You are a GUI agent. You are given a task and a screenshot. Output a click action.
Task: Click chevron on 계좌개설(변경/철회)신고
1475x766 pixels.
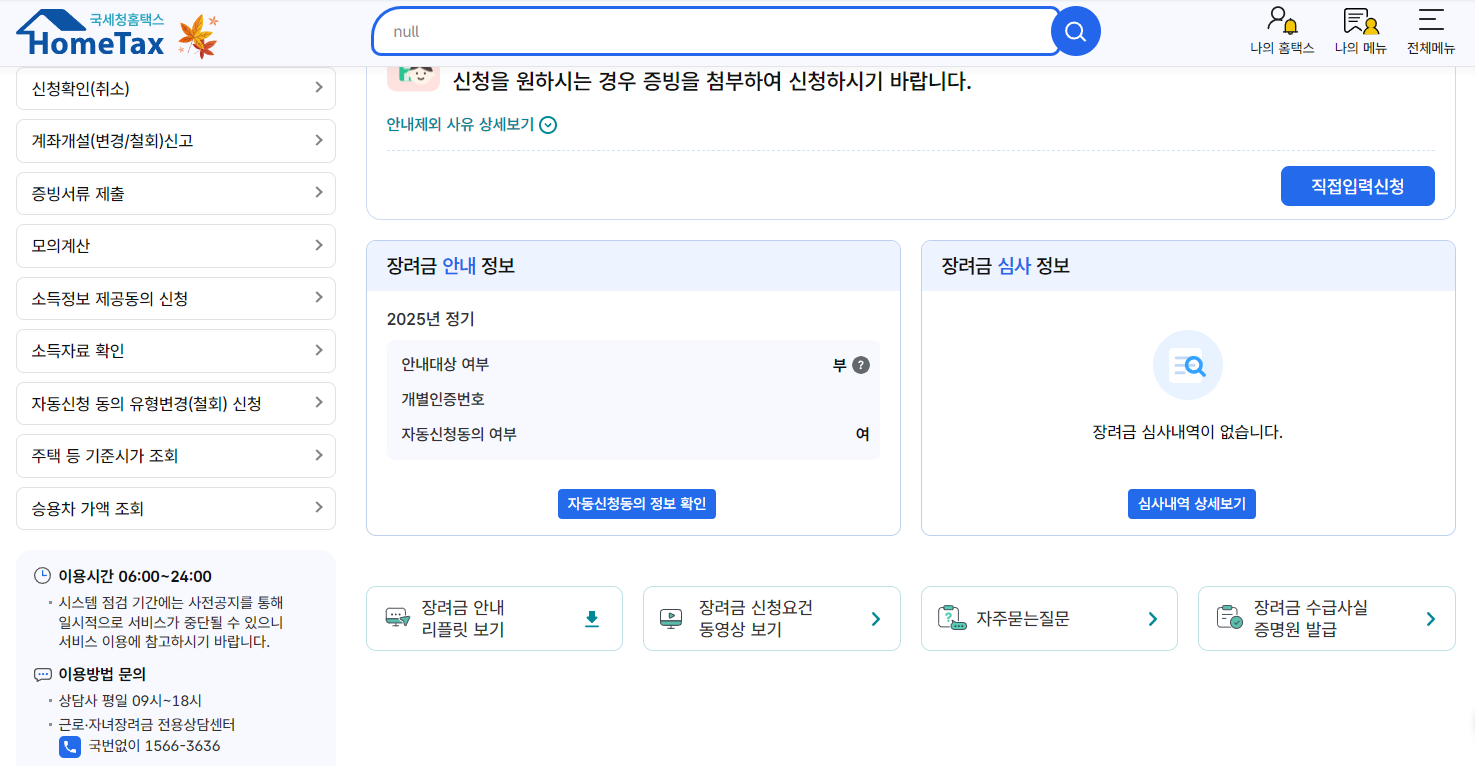[x=318, y=140]
